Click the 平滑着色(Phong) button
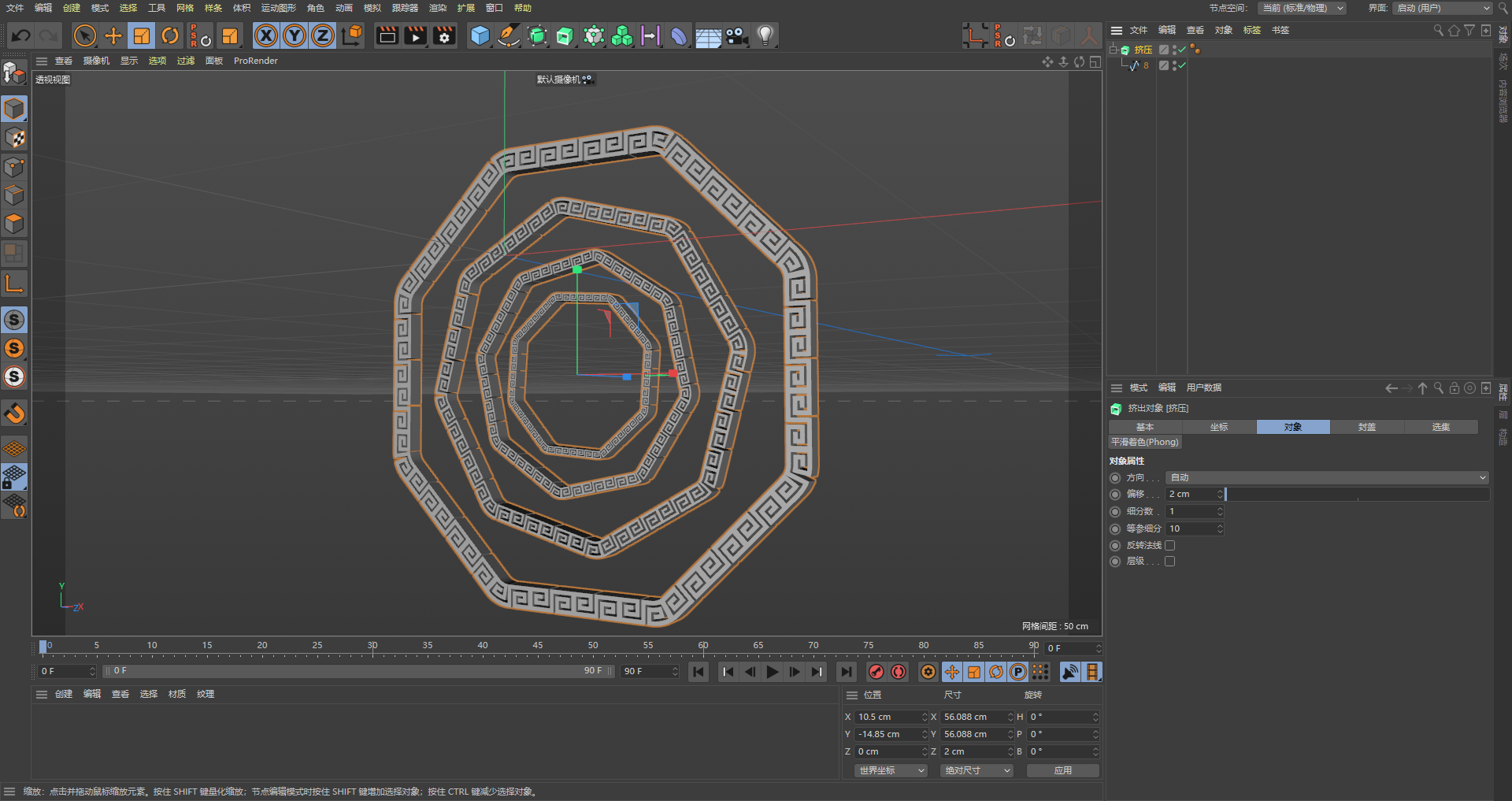1512x801 pixels. coord(1145,442)
